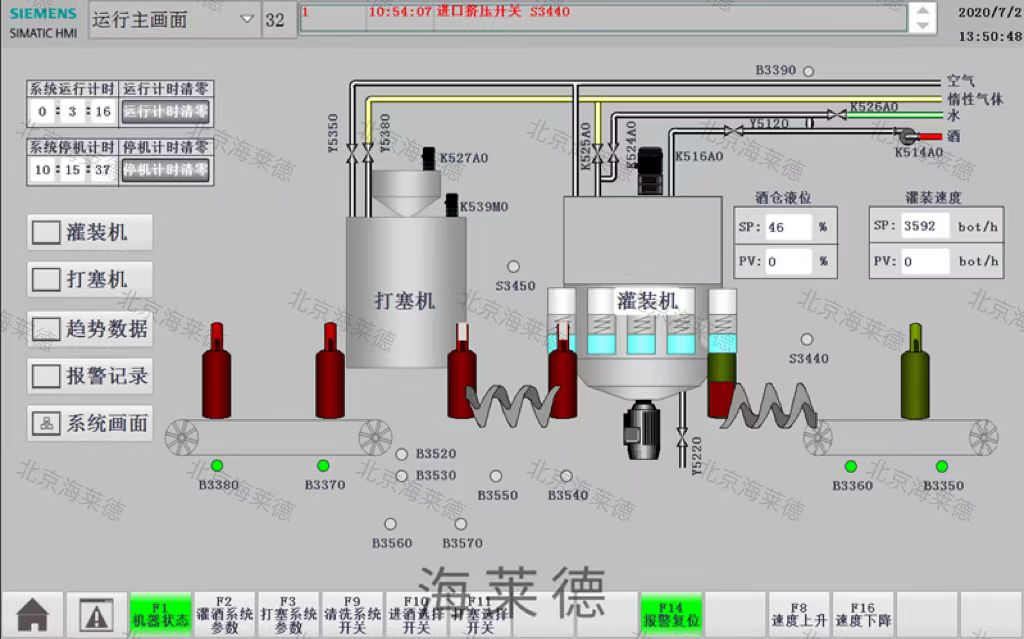The image size is (1024, 639).
Task: Open the 运行主画面 screen selection dropdown
Action: click(x=174, y=19)
